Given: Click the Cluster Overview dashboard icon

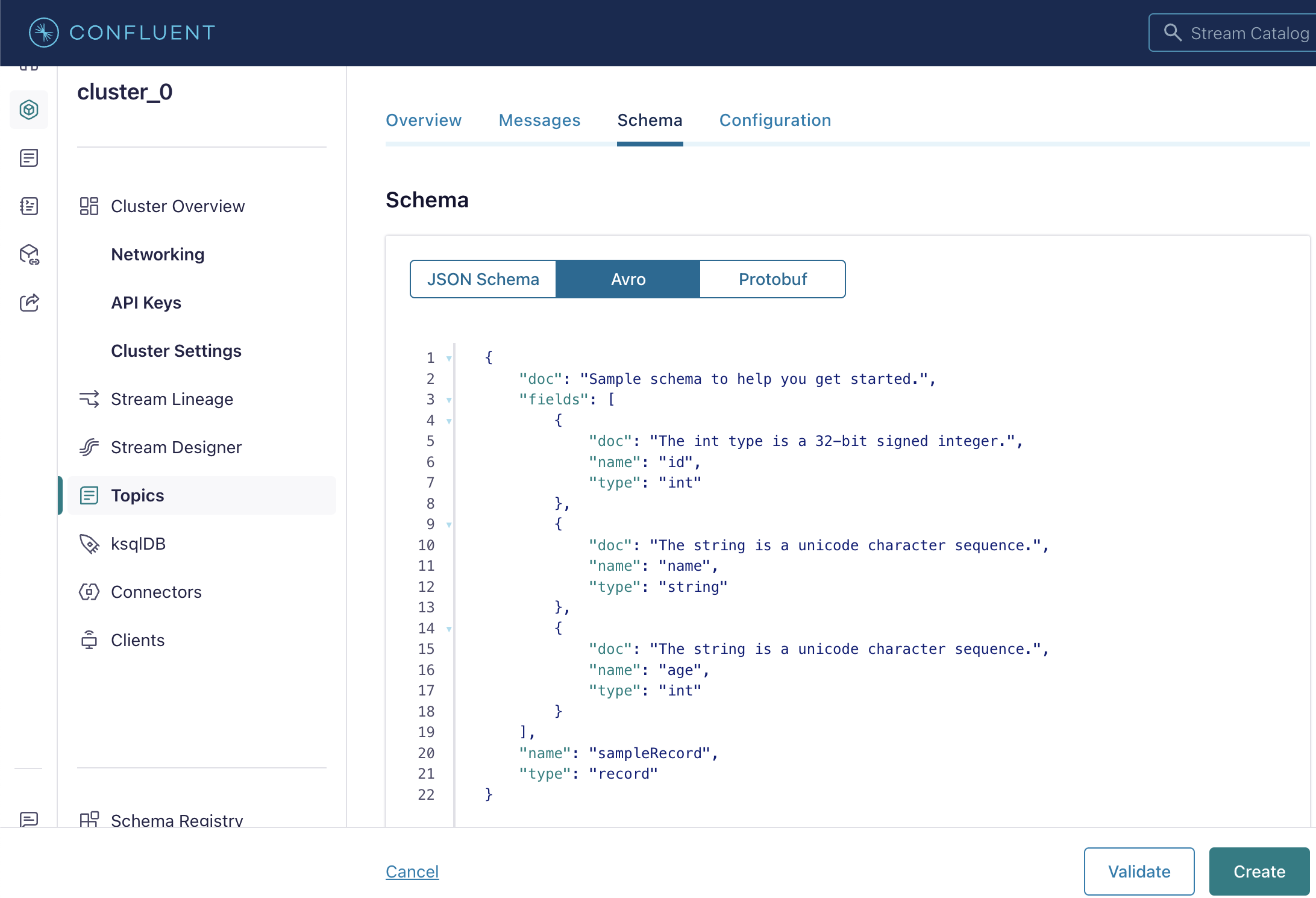Looking at the screenshot, I should tap(89, 206).
